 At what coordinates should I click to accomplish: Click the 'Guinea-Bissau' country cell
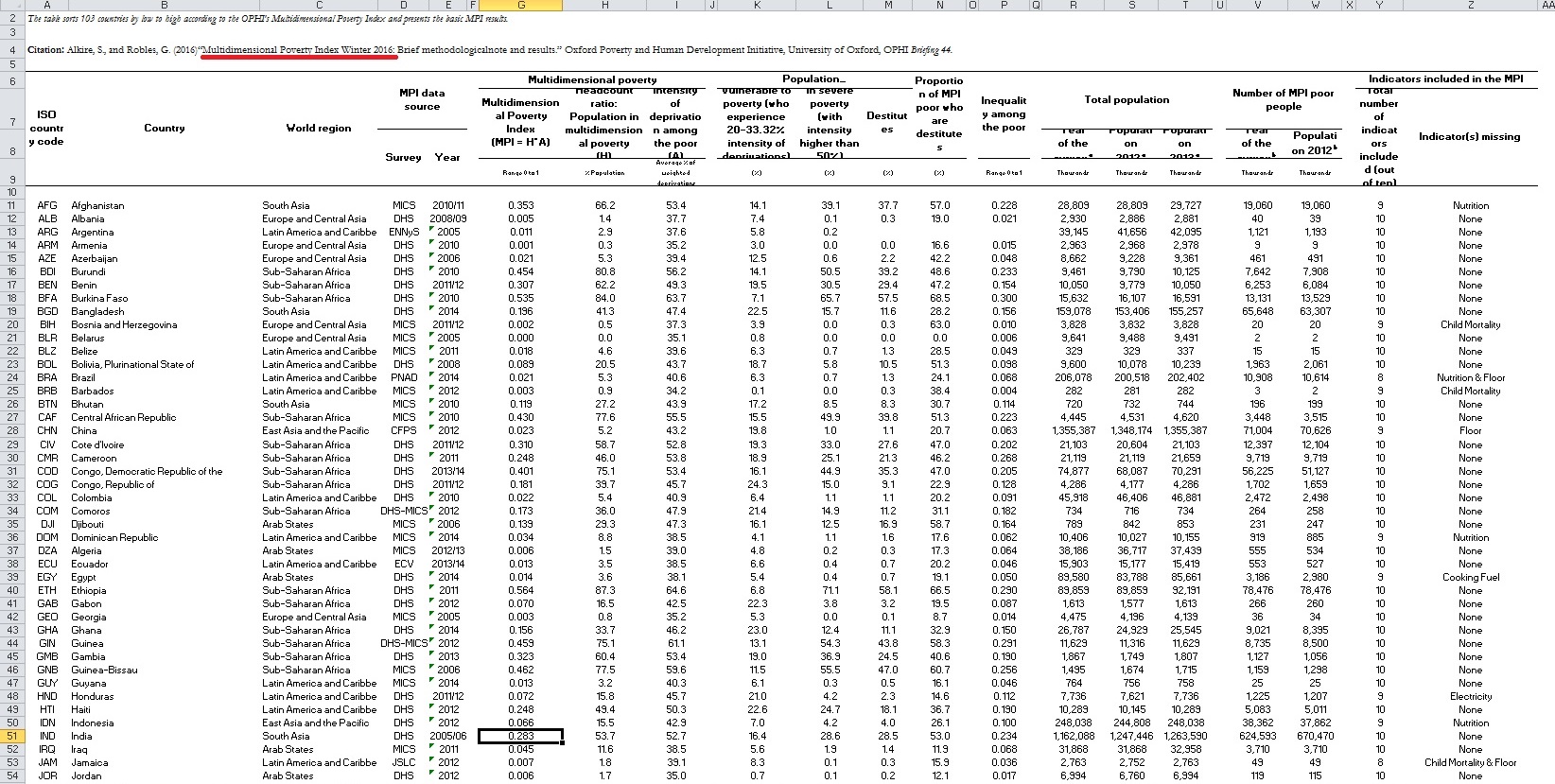(104, 670)
